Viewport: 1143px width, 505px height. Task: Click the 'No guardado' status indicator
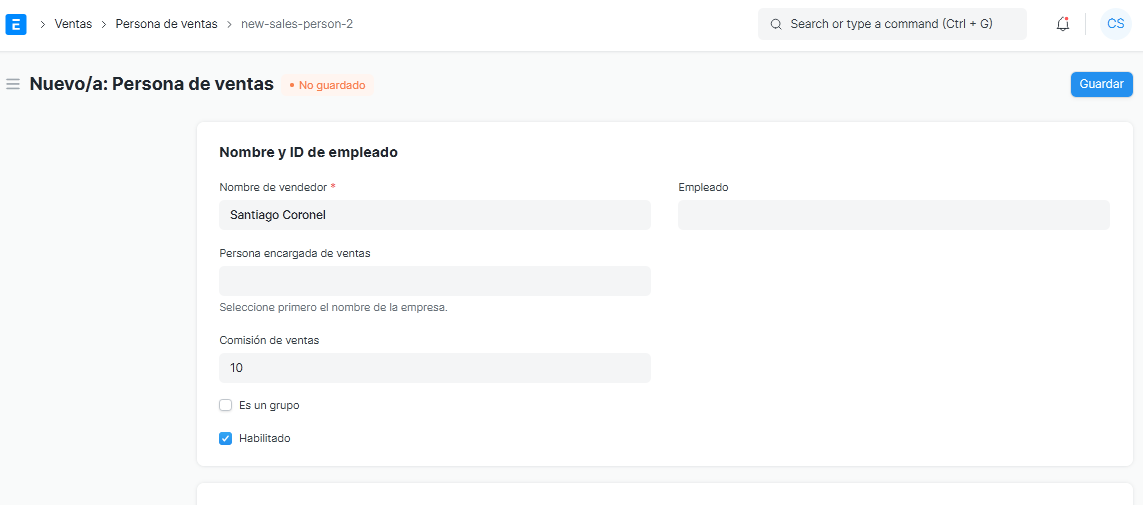coord(327,86)
